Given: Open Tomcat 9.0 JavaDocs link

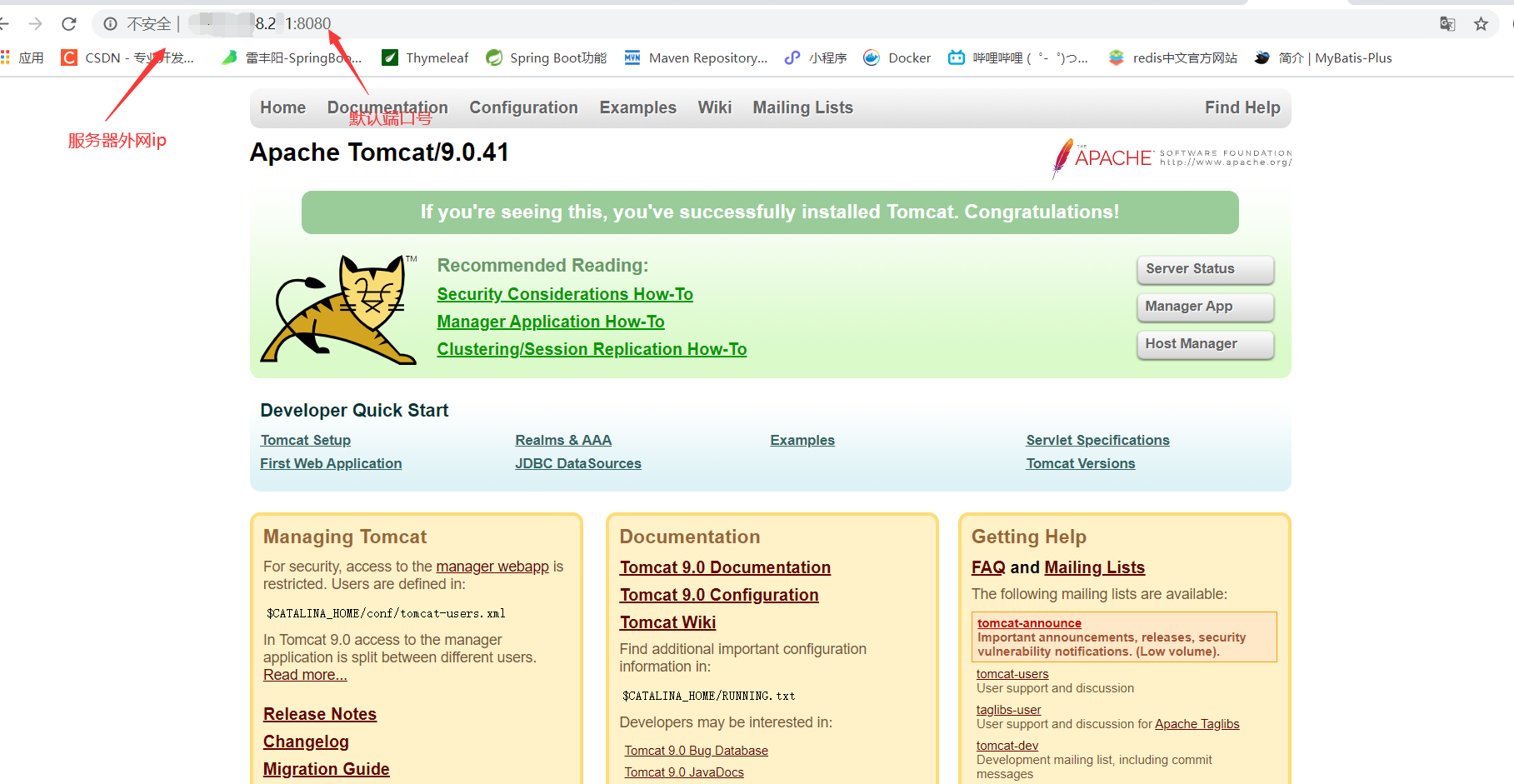Looking at the screenshot, I should 684,772.
